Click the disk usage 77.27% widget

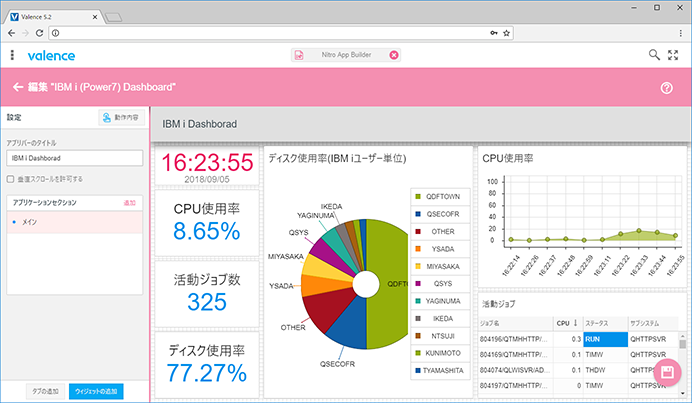tap(207, 365)
